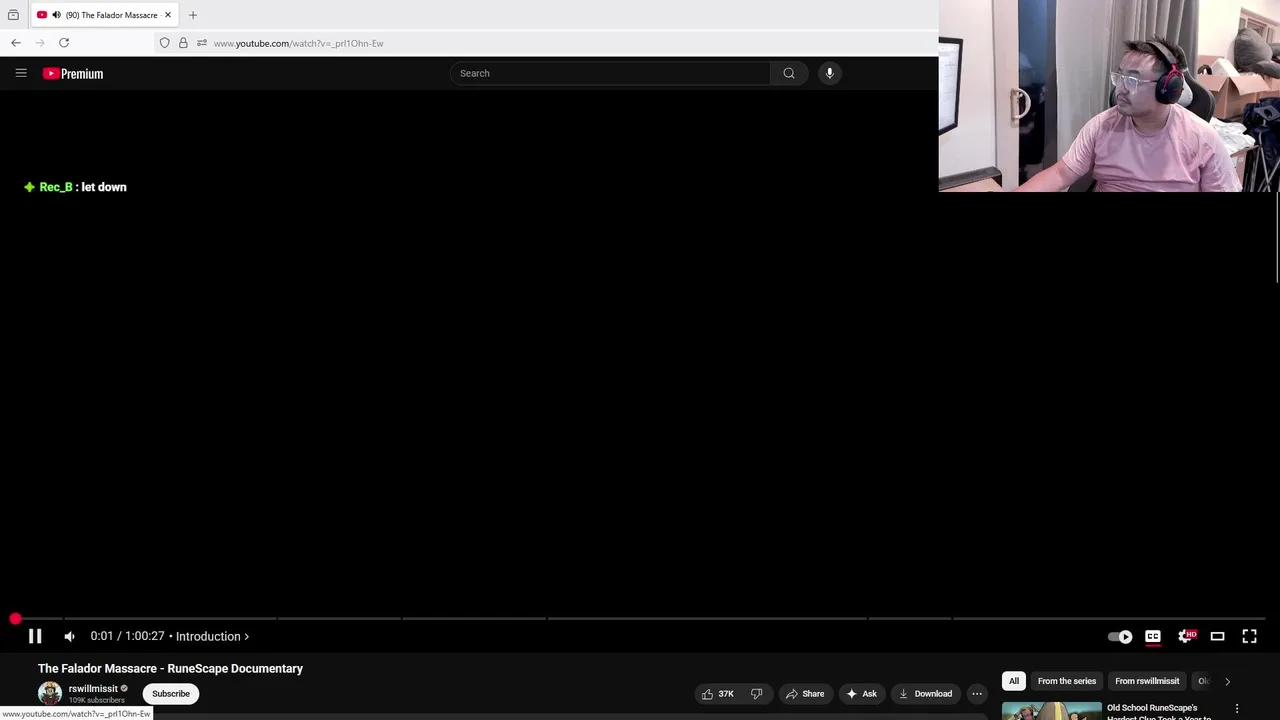The image size is (1280, 720).
Task: Enter full screen mode
Action: click(x=1249, y=636)
